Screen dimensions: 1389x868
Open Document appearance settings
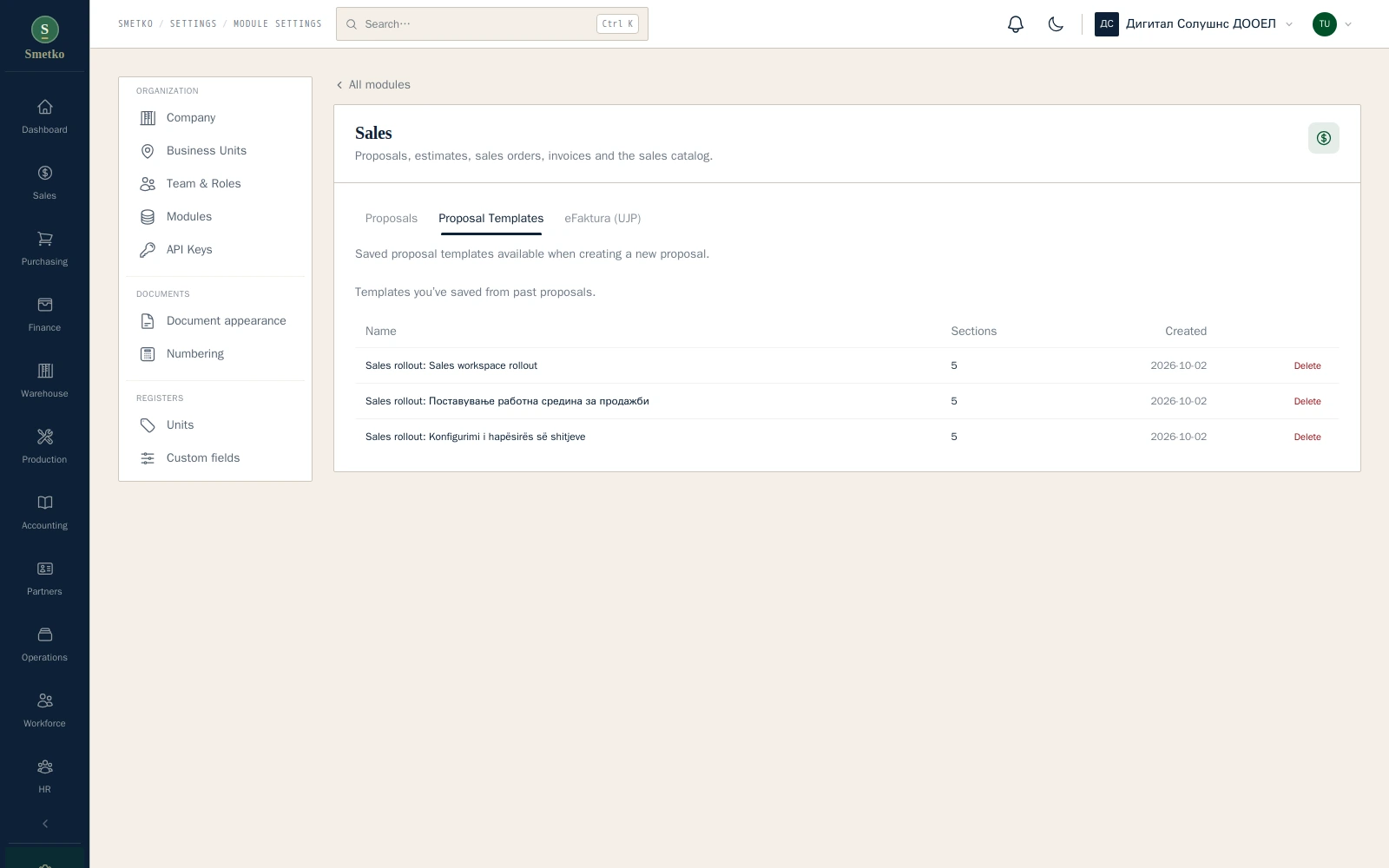click(215, 321)
